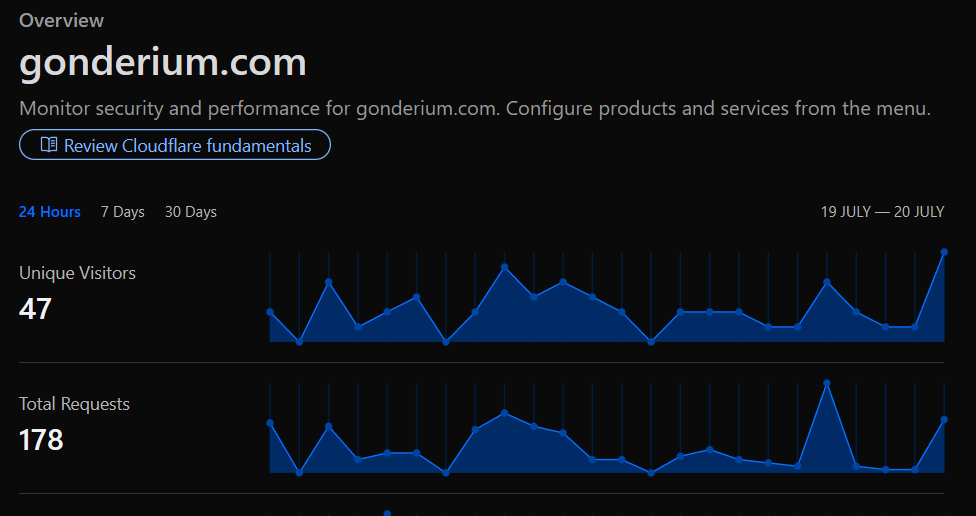Viewport: 976px width, 516px height.
Task: Click the last data point of Total Requests chart
Action: tap(944, 420)
